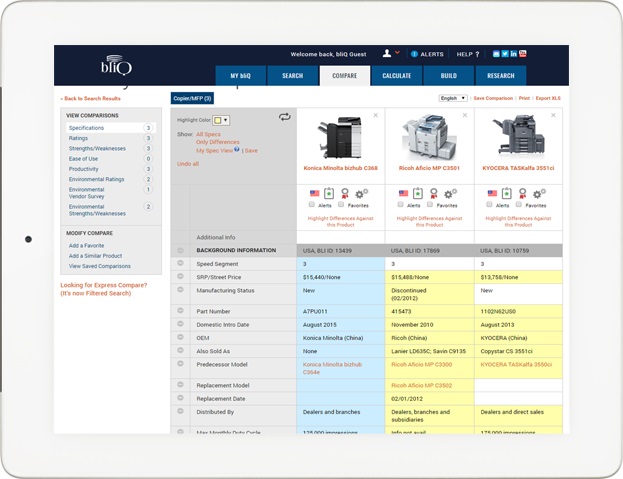Click gears icon under Ricoh Aficio
The image size is (623, 479).
point(450,193)
